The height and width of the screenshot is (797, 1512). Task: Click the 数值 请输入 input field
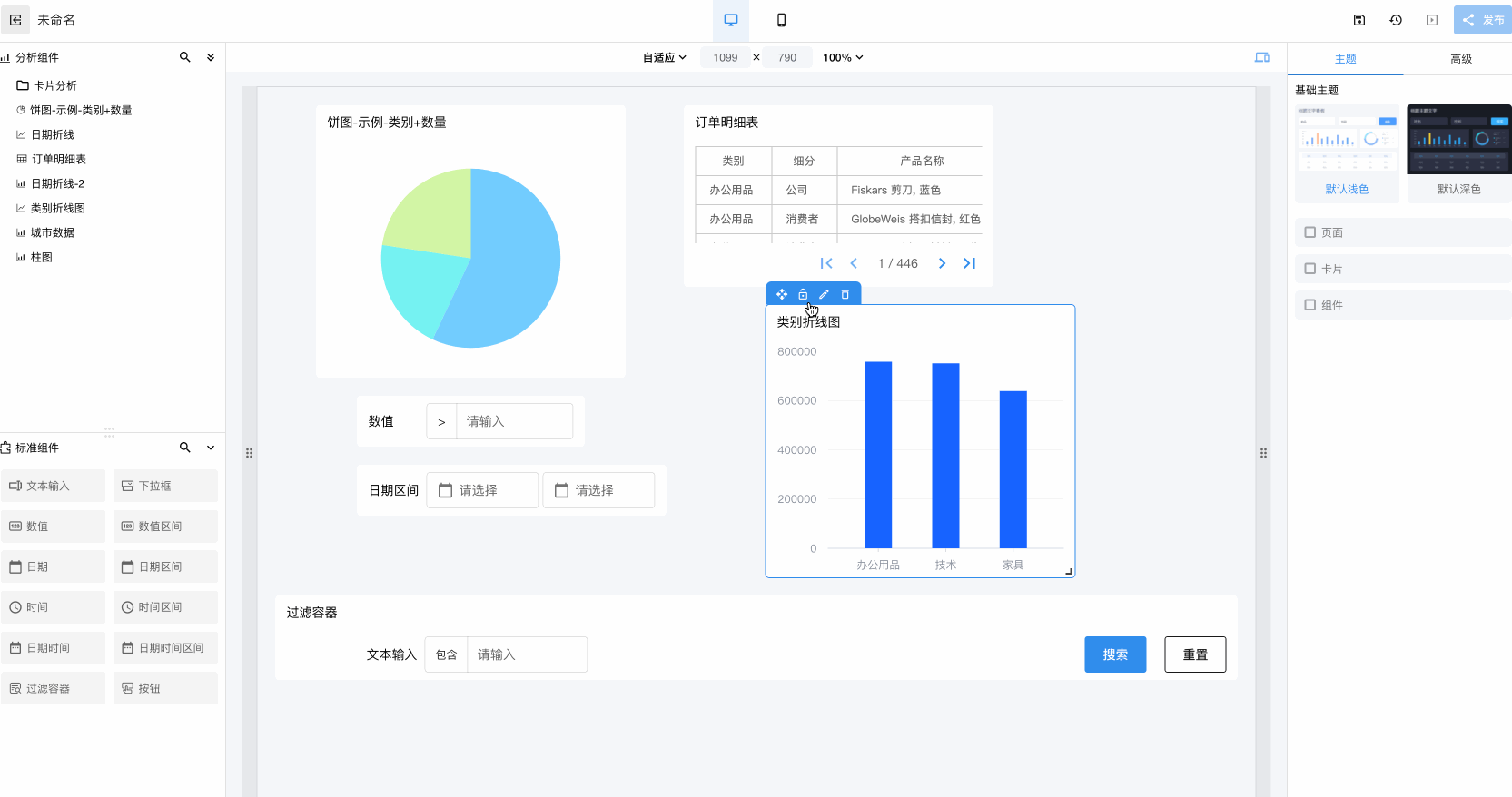514,421
